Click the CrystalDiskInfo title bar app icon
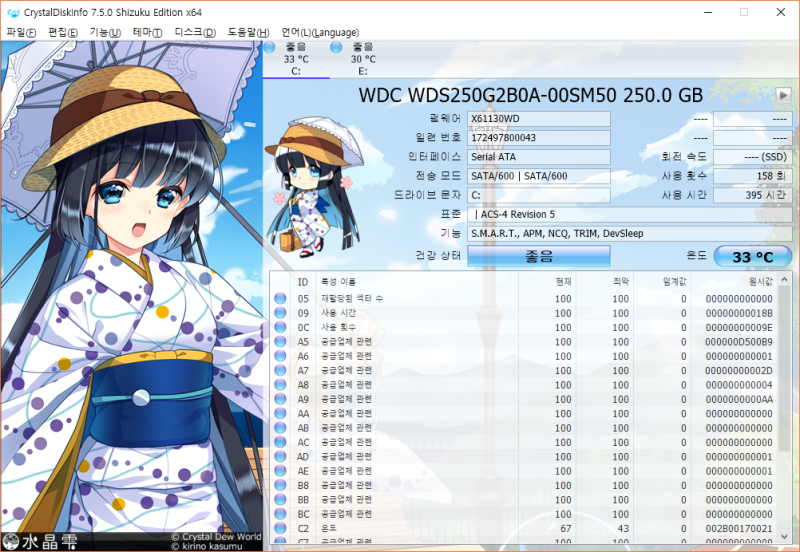The image size is (800, 552). 13,12
